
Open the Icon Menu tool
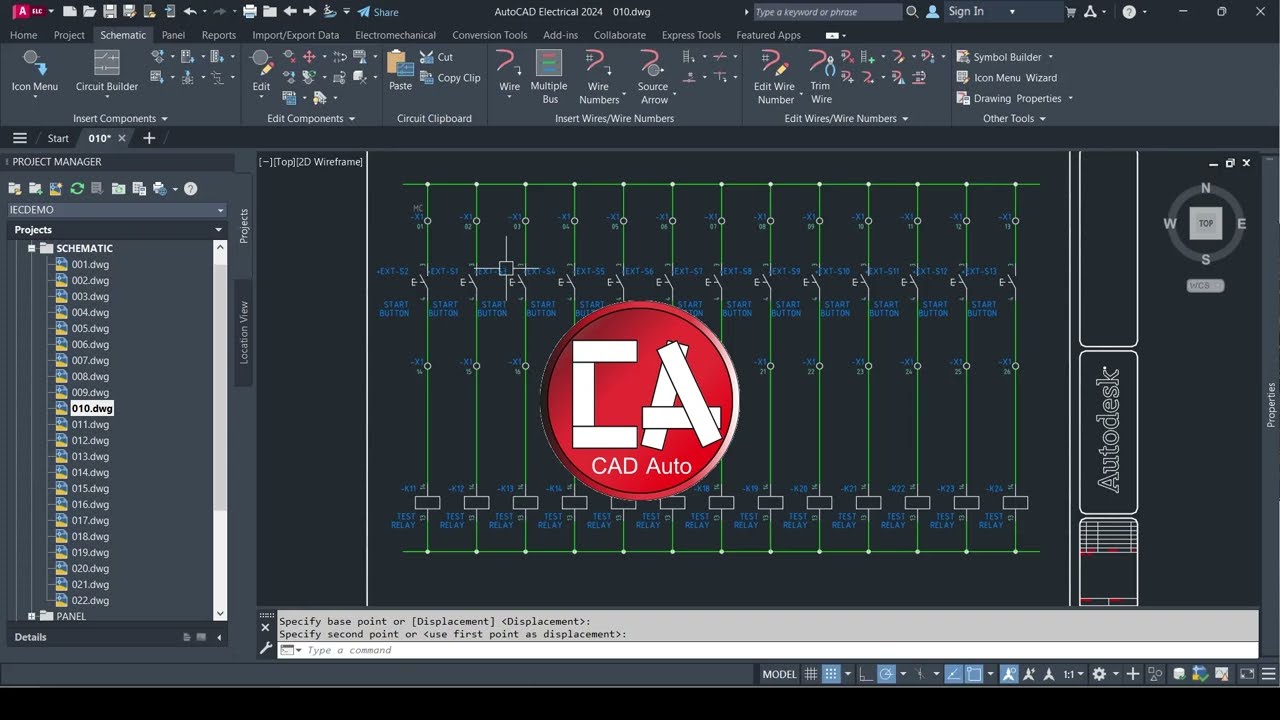[35, 72]
